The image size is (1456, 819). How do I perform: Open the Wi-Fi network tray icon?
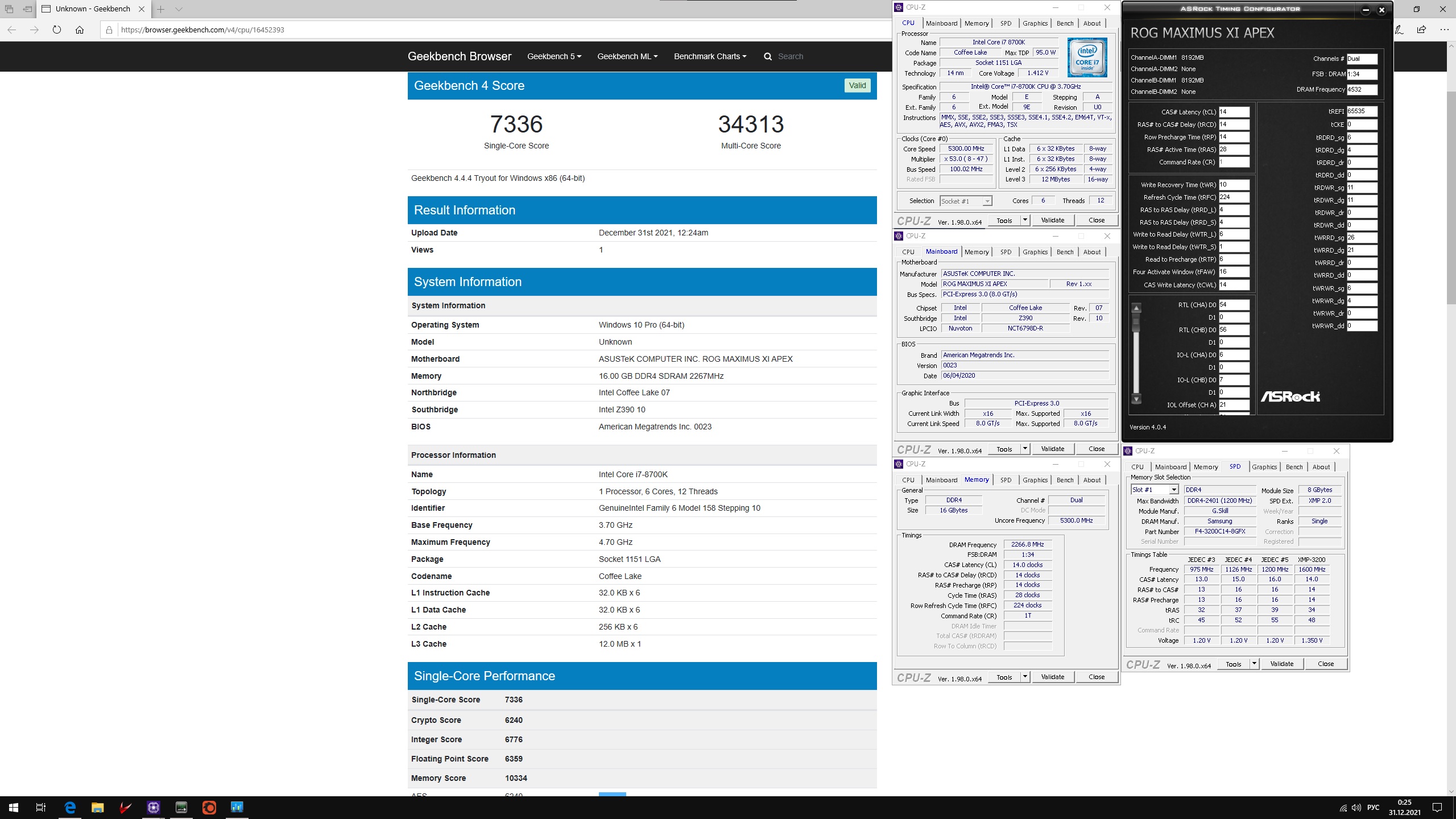(1343, 808)
